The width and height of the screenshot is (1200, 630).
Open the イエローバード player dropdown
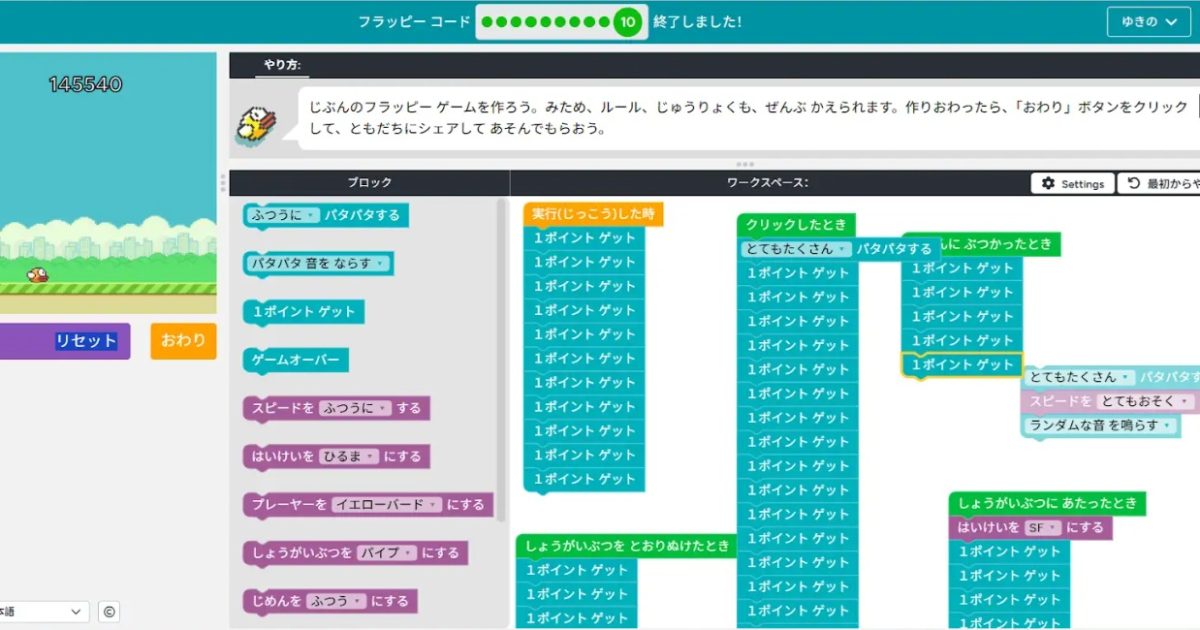pos(385,505)
